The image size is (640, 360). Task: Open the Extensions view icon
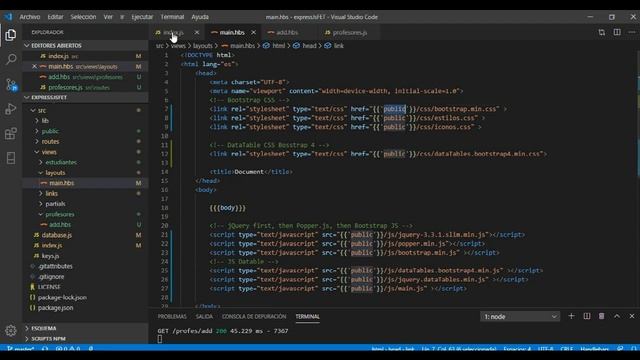point(11,133)
